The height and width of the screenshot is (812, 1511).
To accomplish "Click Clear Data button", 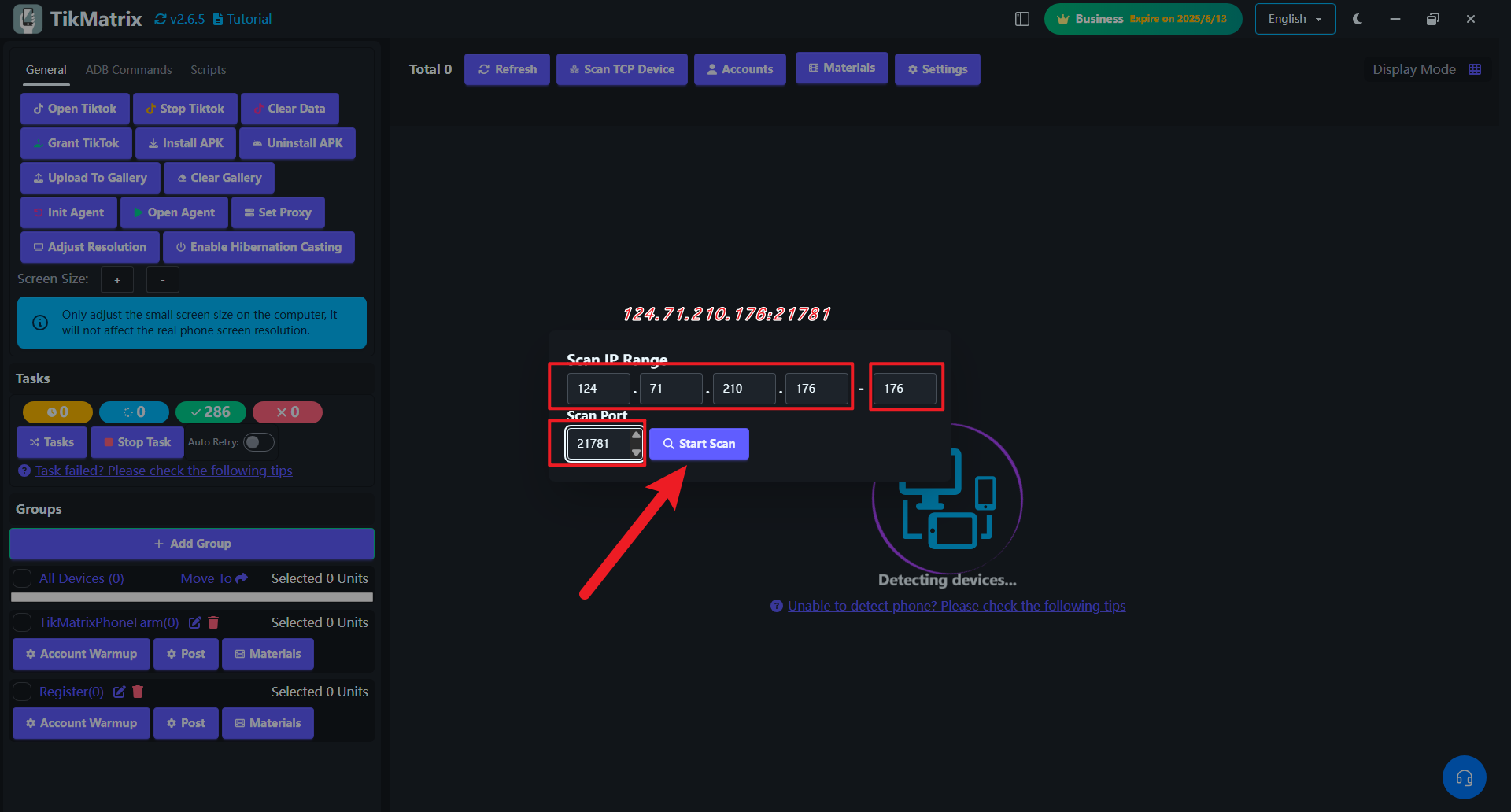I will coord(290,109).
